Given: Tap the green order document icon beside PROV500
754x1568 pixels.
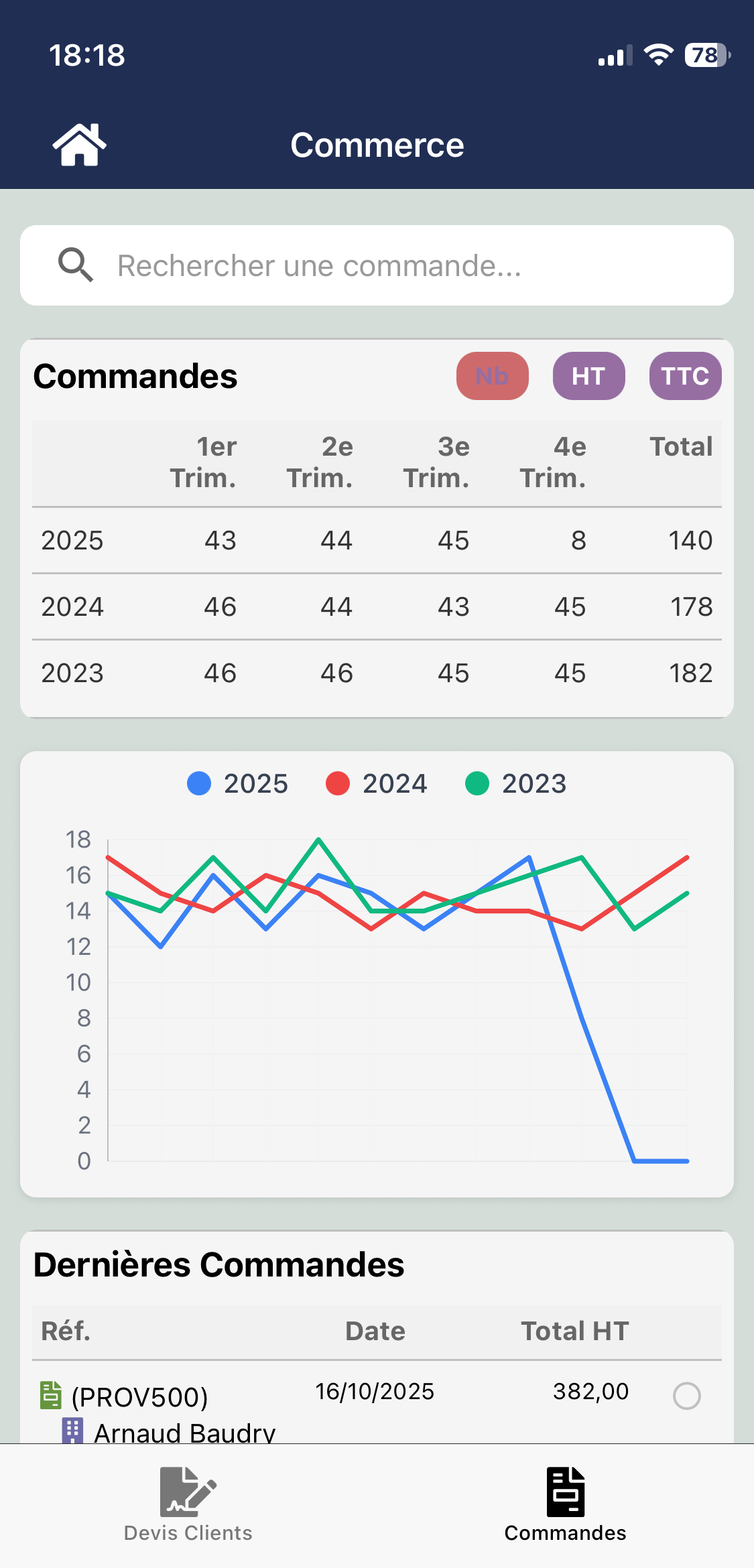Looking at the screenshot, I should pos(51,1395).
